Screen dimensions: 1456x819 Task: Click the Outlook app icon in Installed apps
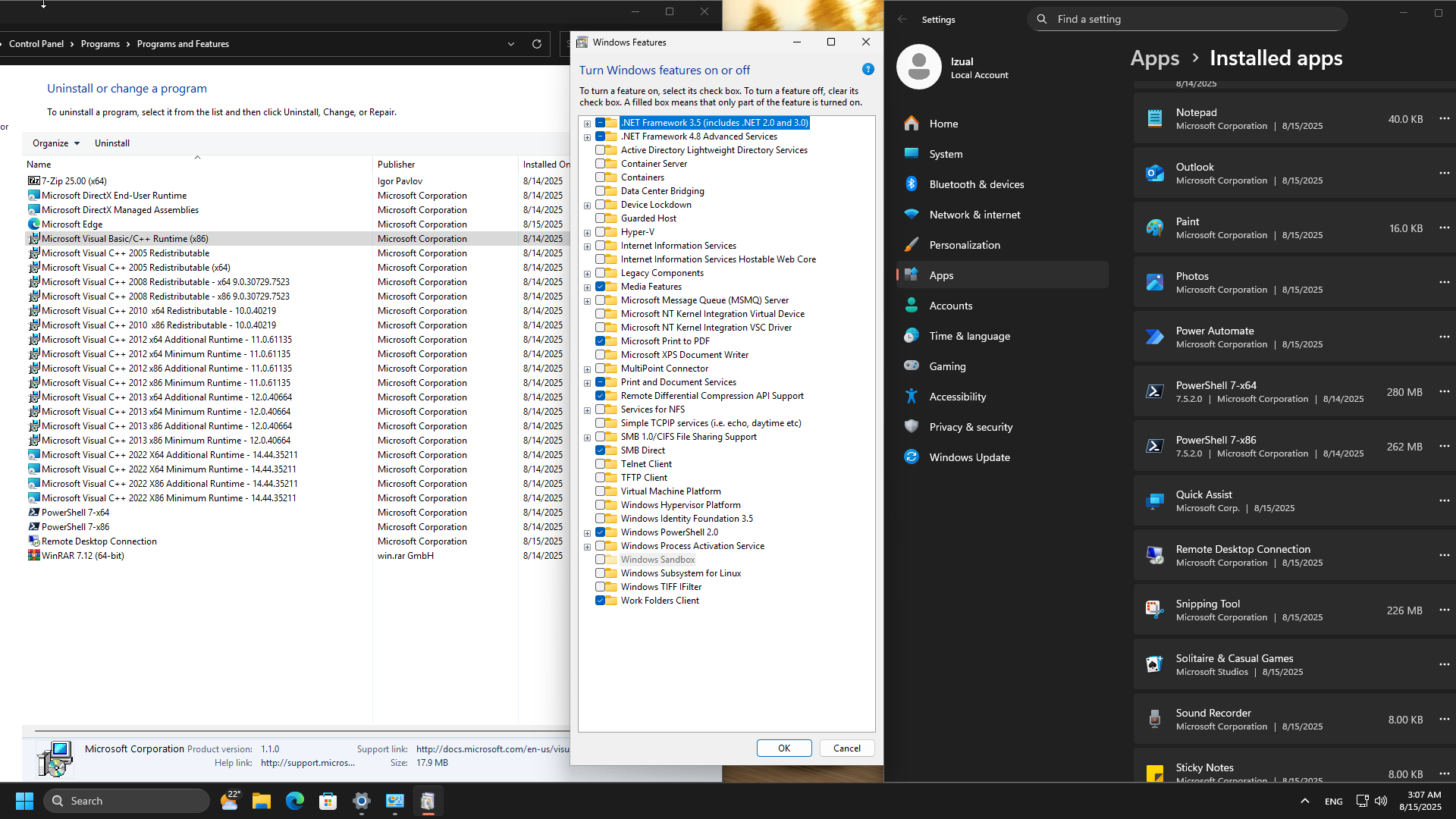1154,173
